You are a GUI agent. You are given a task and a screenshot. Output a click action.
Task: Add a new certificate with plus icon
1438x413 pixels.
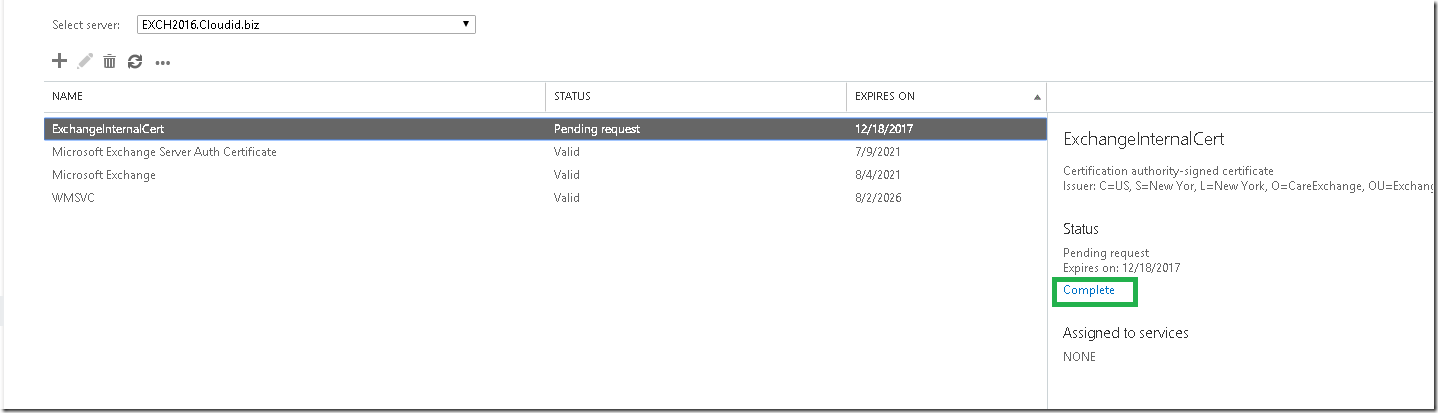tap(59, 61)
